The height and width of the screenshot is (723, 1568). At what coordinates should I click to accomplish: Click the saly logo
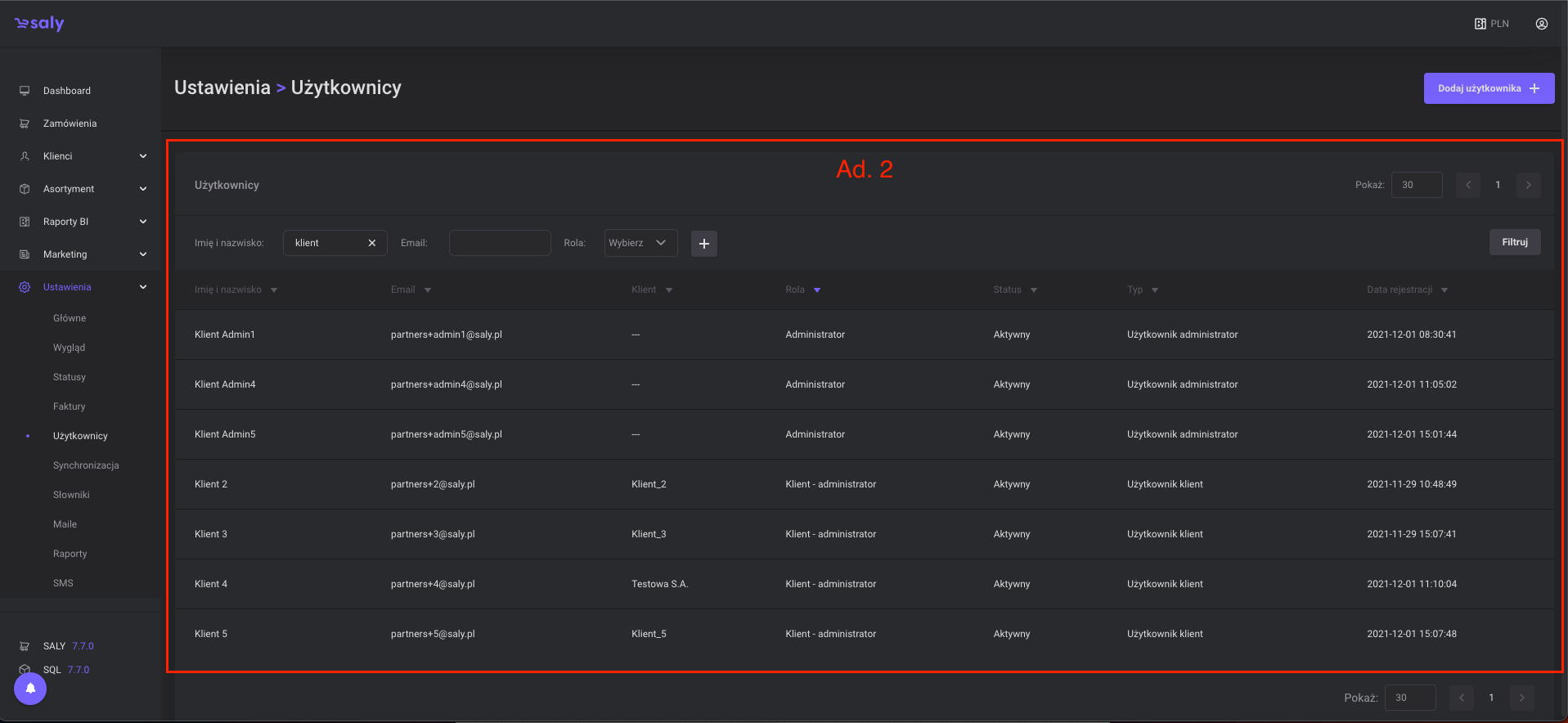click(39, 24)
